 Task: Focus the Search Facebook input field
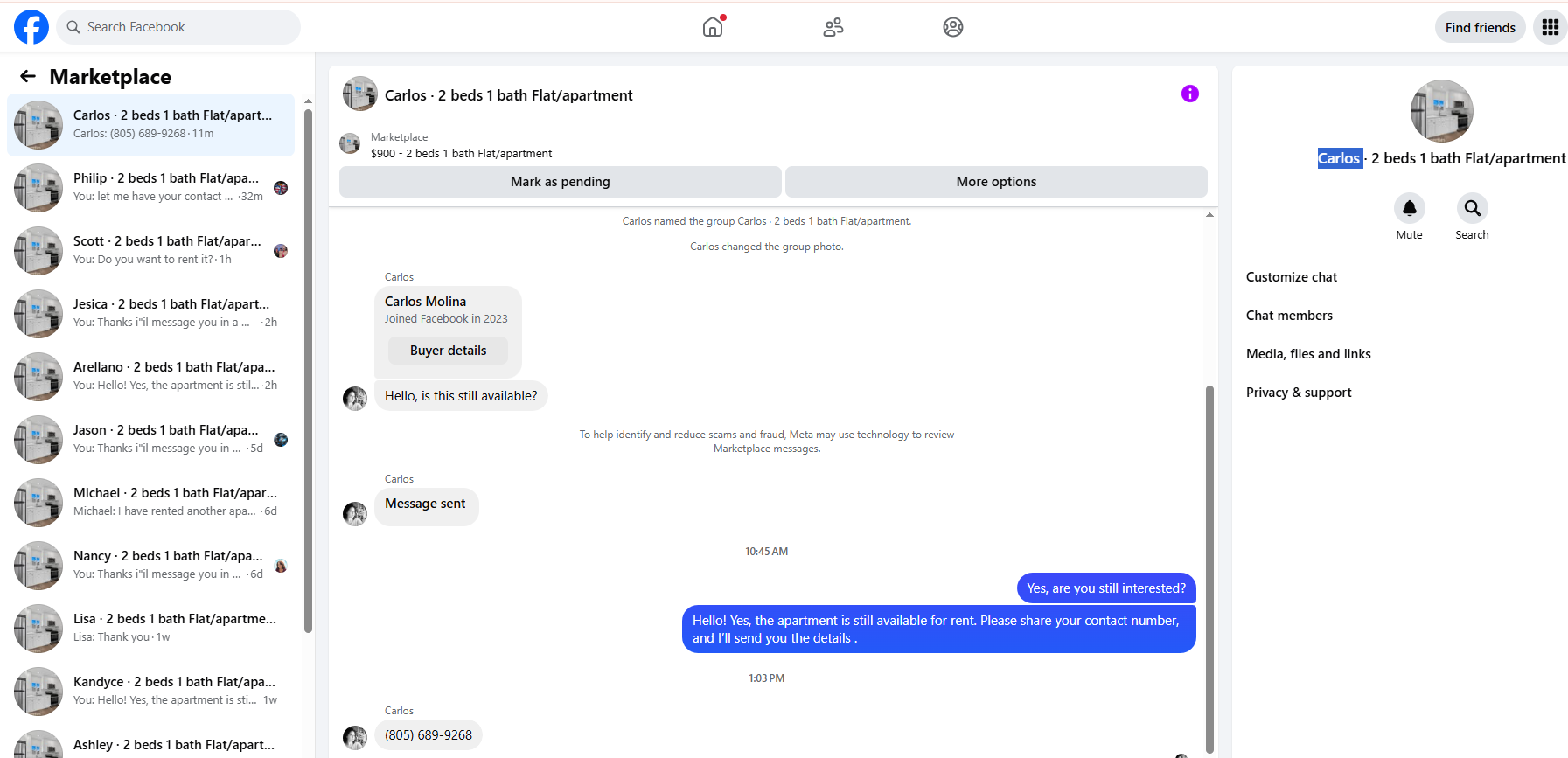pyautogui.click(x=178, y=27)
